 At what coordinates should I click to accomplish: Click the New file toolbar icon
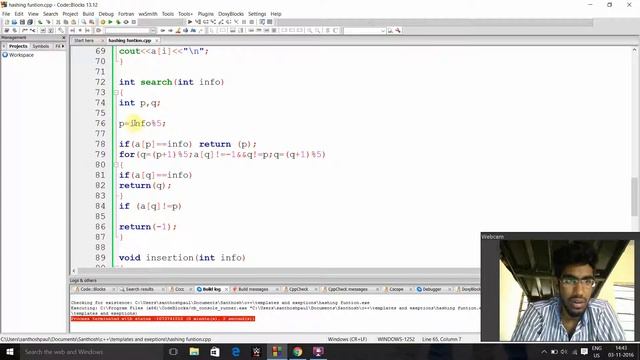[x=7, y=22]
